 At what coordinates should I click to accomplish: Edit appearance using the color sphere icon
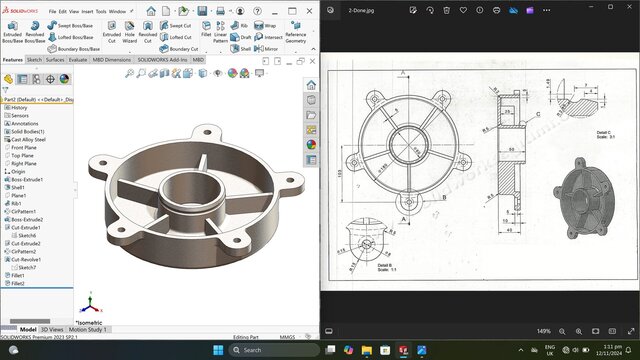232,73
